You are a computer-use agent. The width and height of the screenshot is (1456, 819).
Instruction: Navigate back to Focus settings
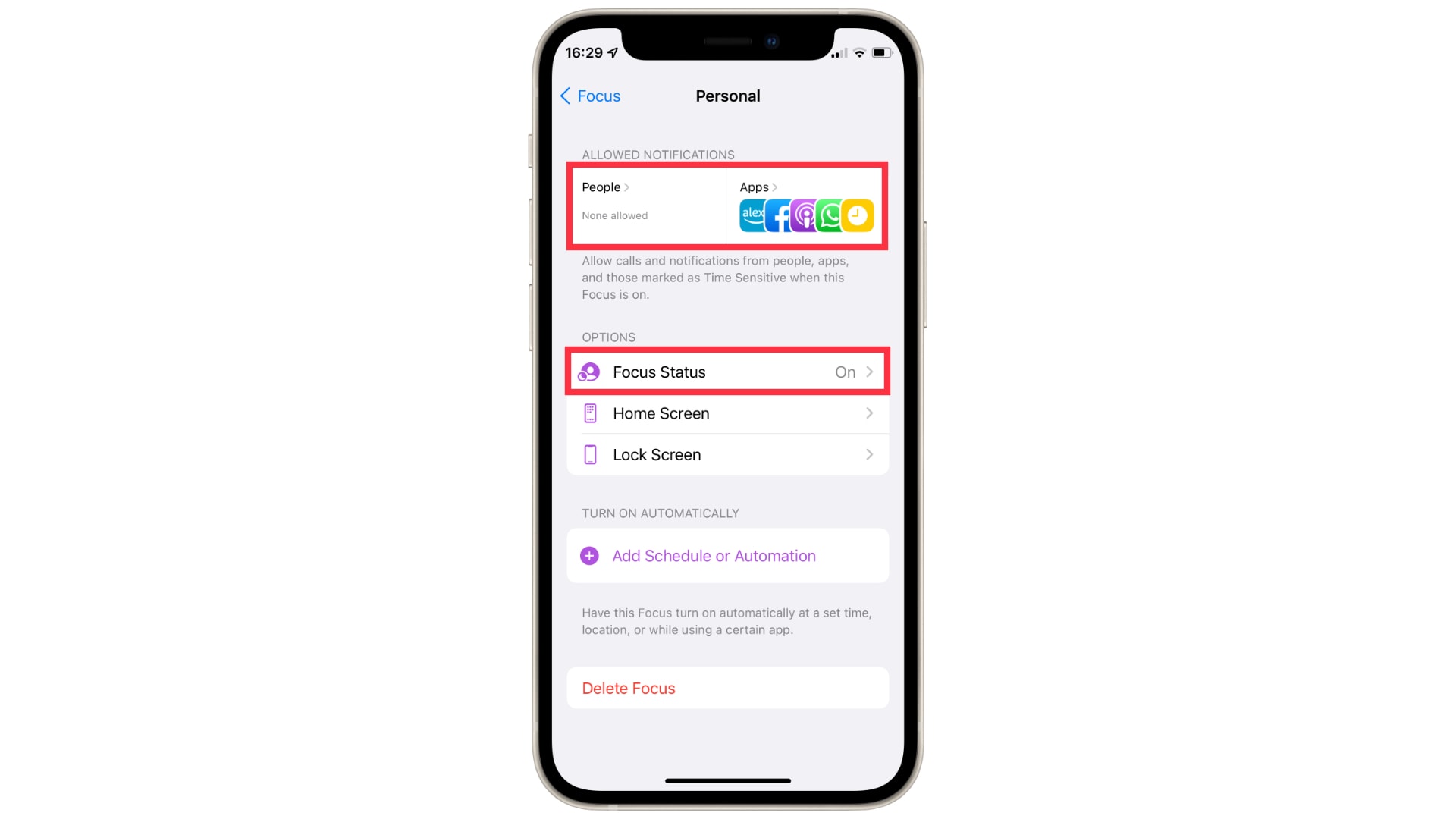coord(590,95)
